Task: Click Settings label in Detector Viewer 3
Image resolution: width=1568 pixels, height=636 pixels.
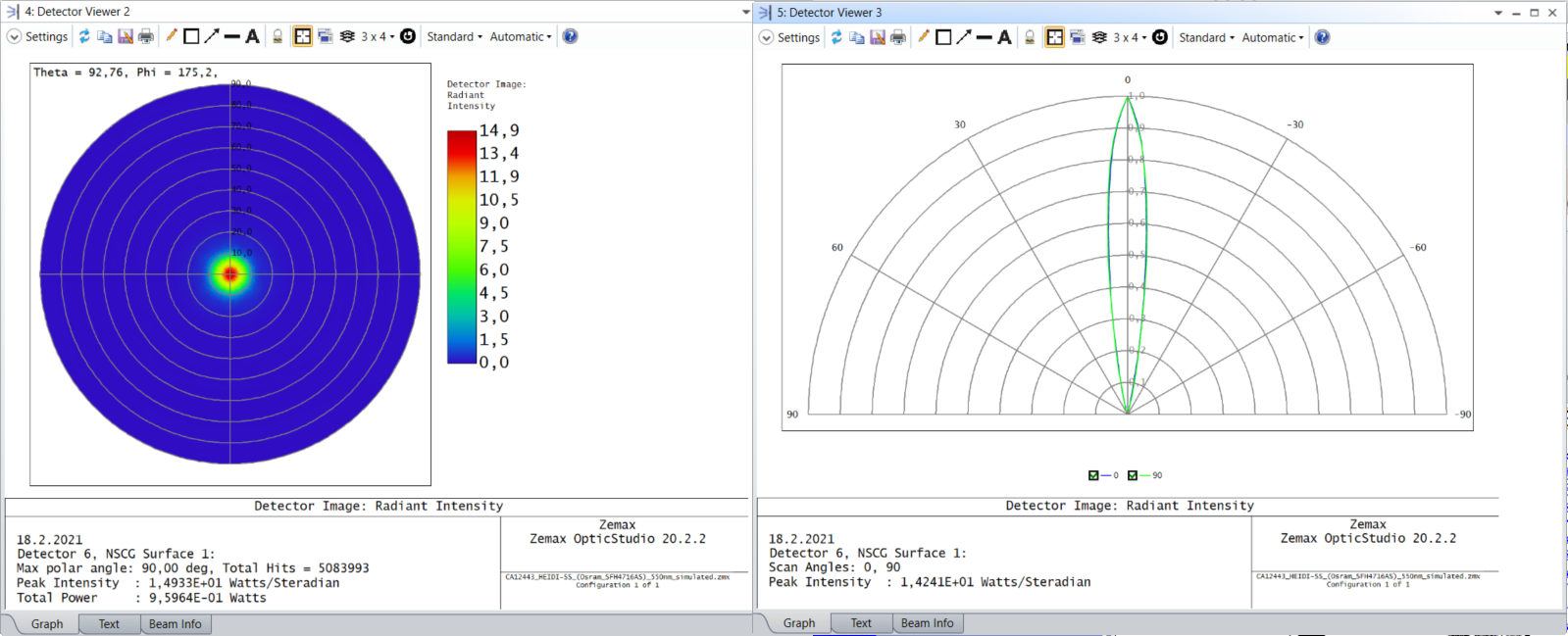Action: pos(798,37)
